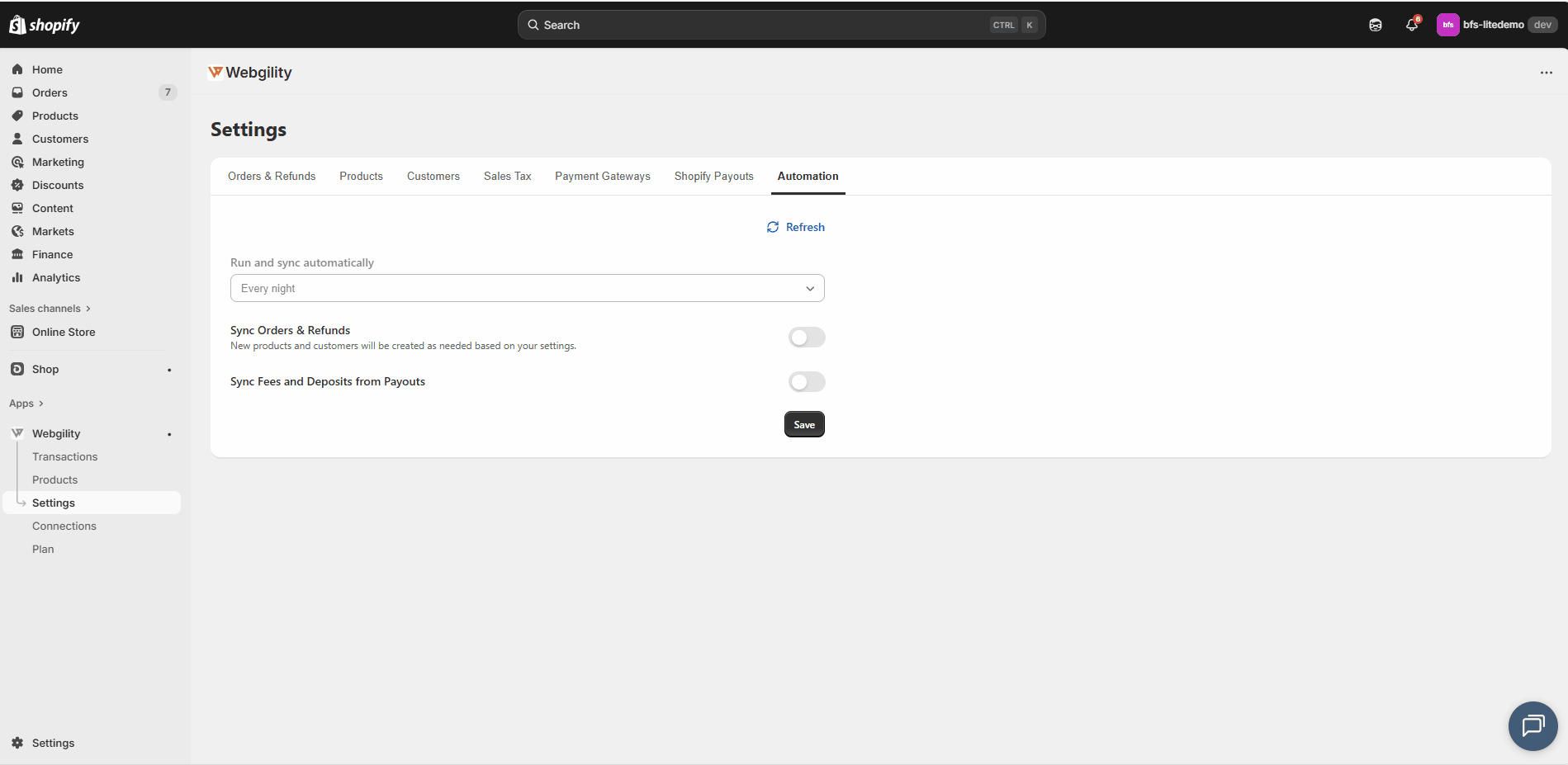This screenshot has width=1568, height=765.
Task: Click the Refresh link
Action: point(796,227)
